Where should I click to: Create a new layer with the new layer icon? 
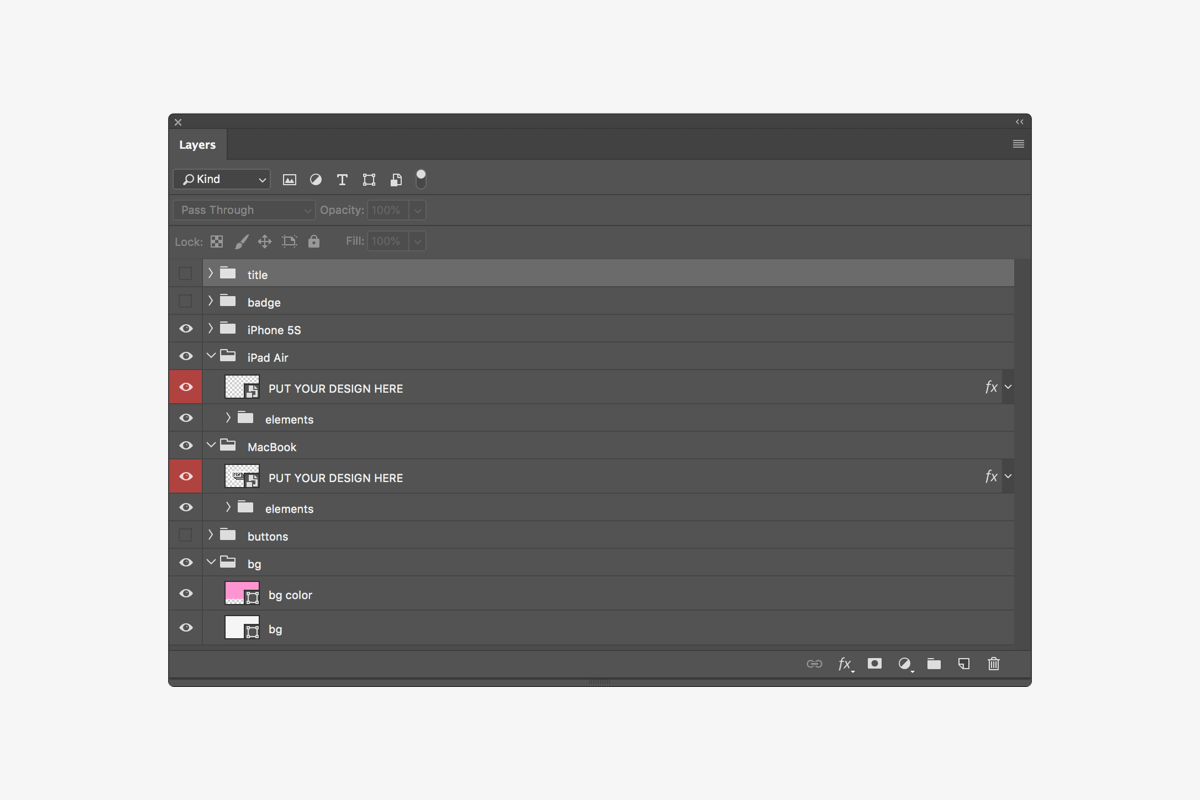[x=963, y=664]
